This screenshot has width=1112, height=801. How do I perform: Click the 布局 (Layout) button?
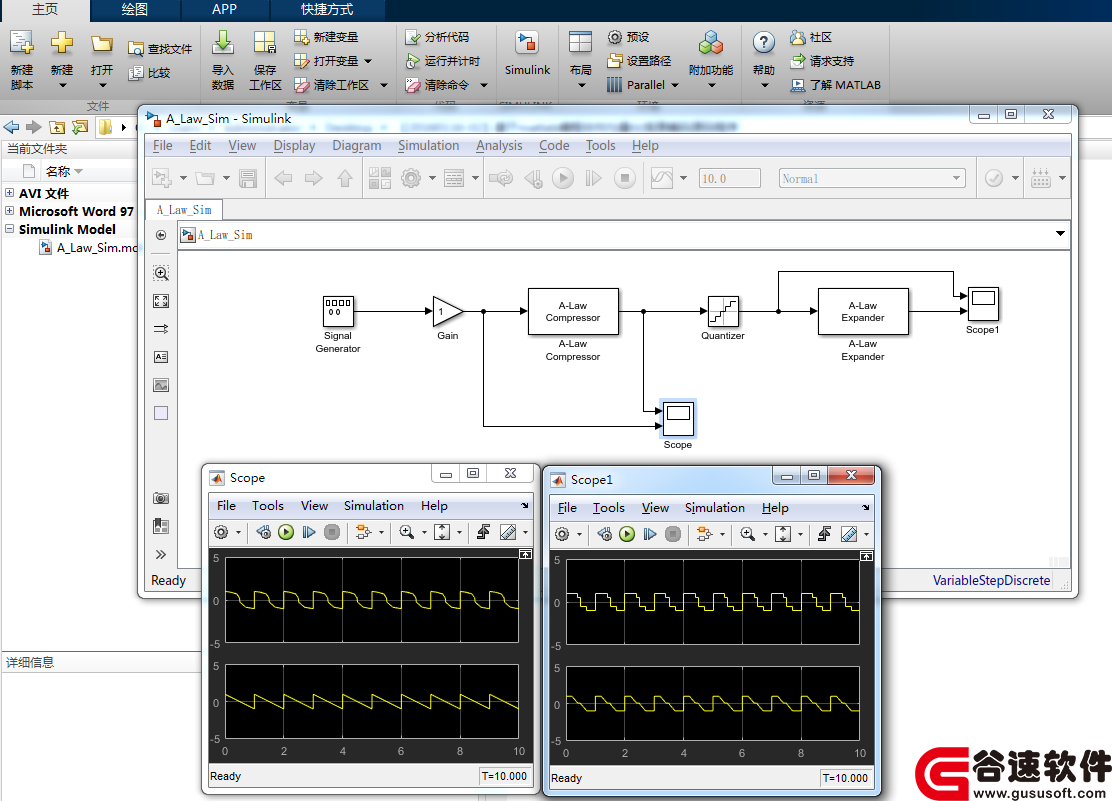580,58
